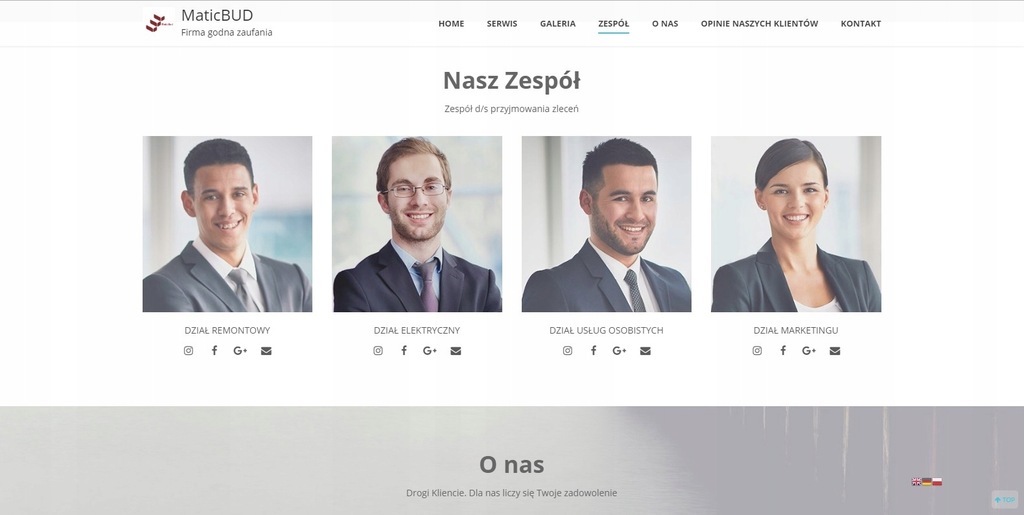
Task: Open Opinie Naszych Klientów menu item
Action: point(760,23)
